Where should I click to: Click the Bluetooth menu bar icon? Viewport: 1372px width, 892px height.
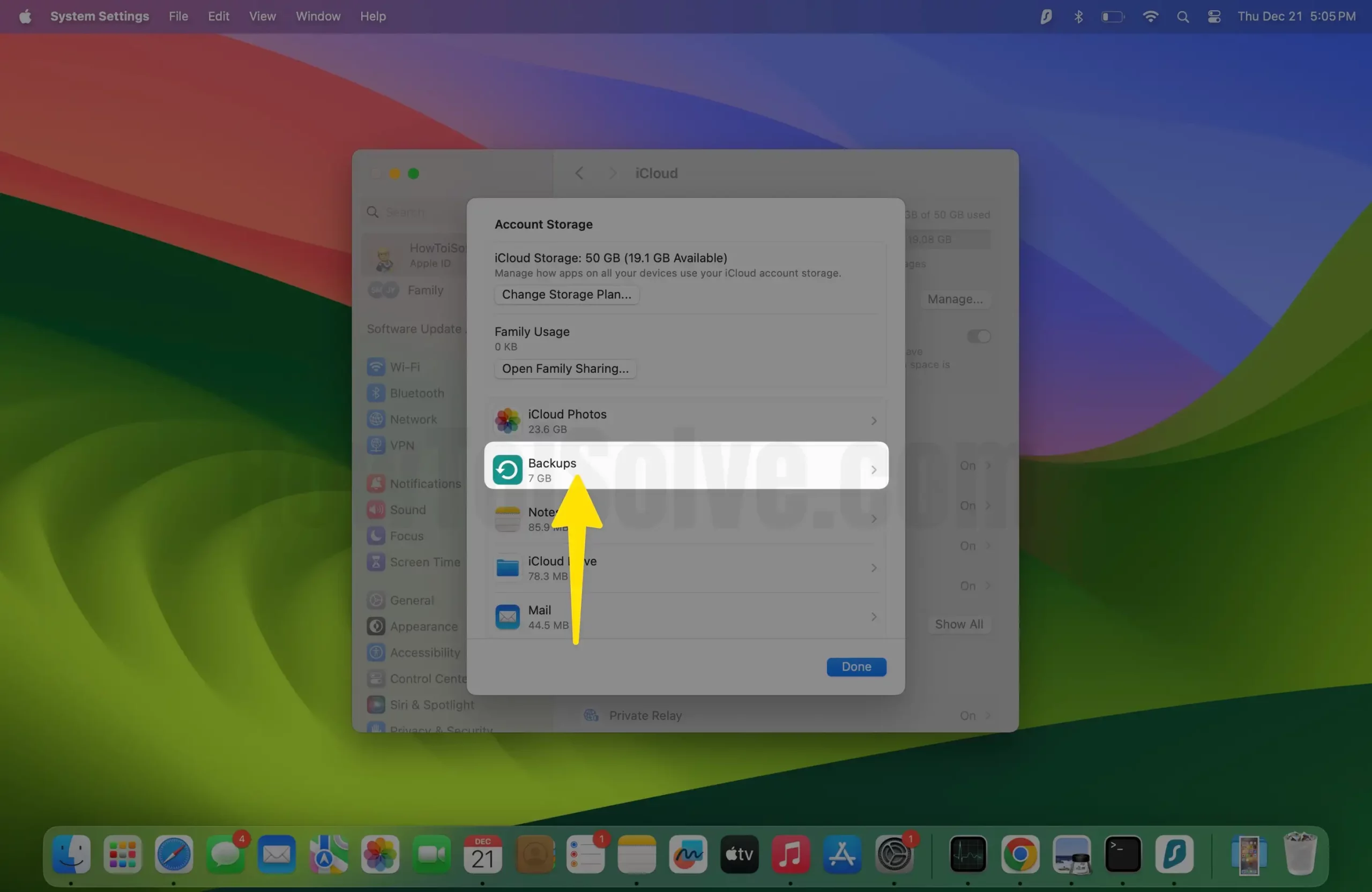point(1078,16)
